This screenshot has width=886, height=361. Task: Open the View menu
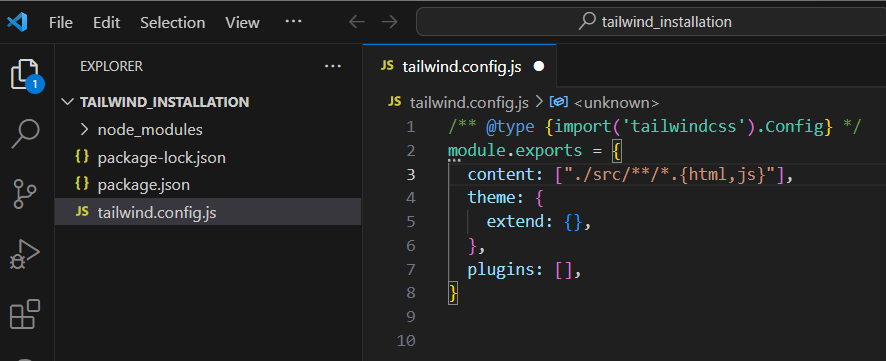coord(242,23)
